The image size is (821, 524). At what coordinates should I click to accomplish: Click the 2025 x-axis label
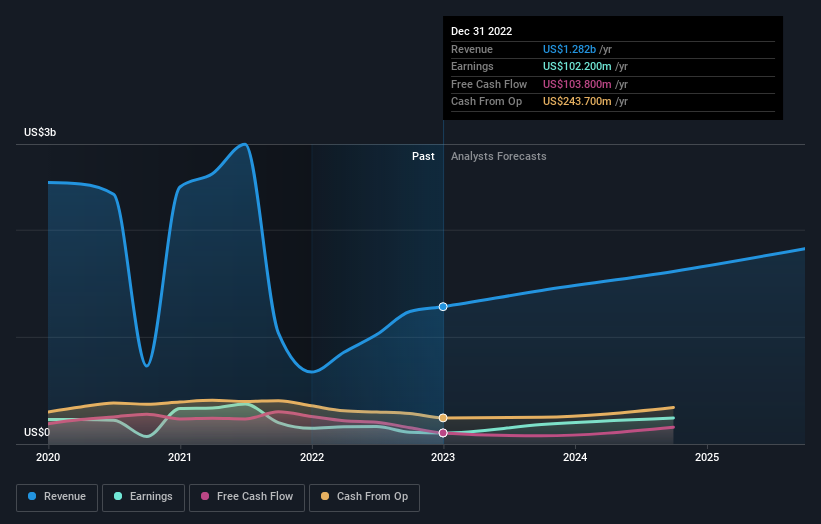pos(707,458)
